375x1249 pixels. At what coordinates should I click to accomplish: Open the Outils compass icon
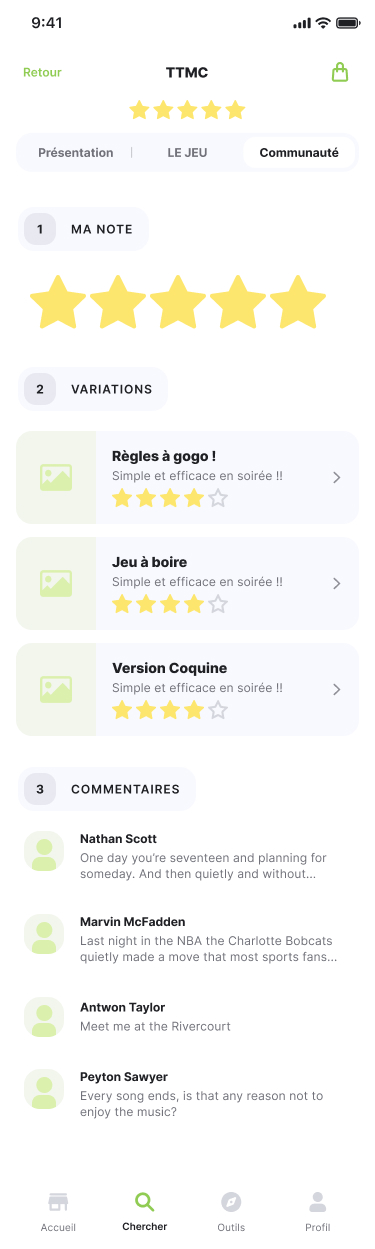[x=231, y=1201]
